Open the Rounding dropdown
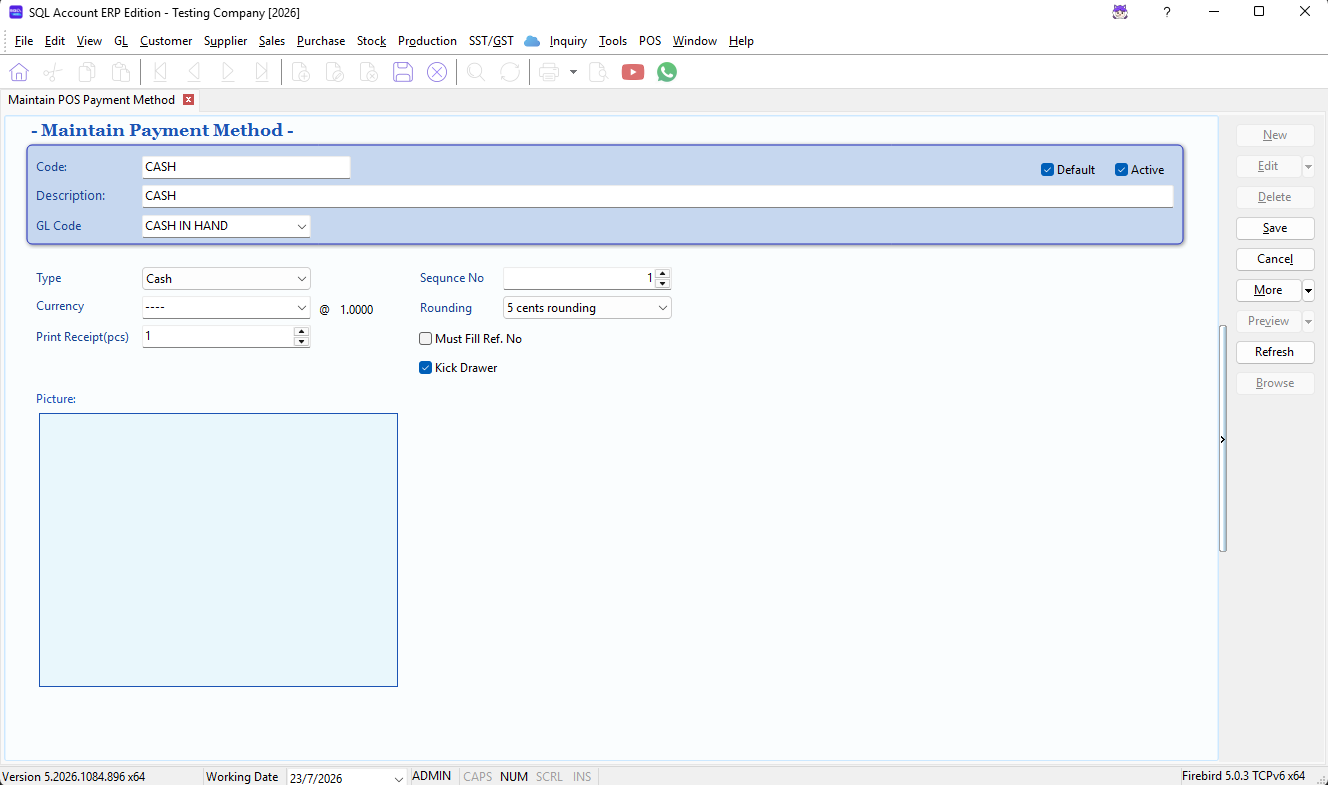 pyautogui.click(x=663, y=308)
